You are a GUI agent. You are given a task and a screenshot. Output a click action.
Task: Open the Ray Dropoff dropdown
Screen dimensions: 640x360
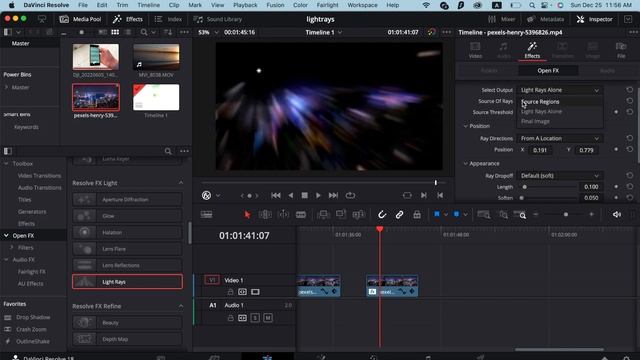(x=560, y=176)
